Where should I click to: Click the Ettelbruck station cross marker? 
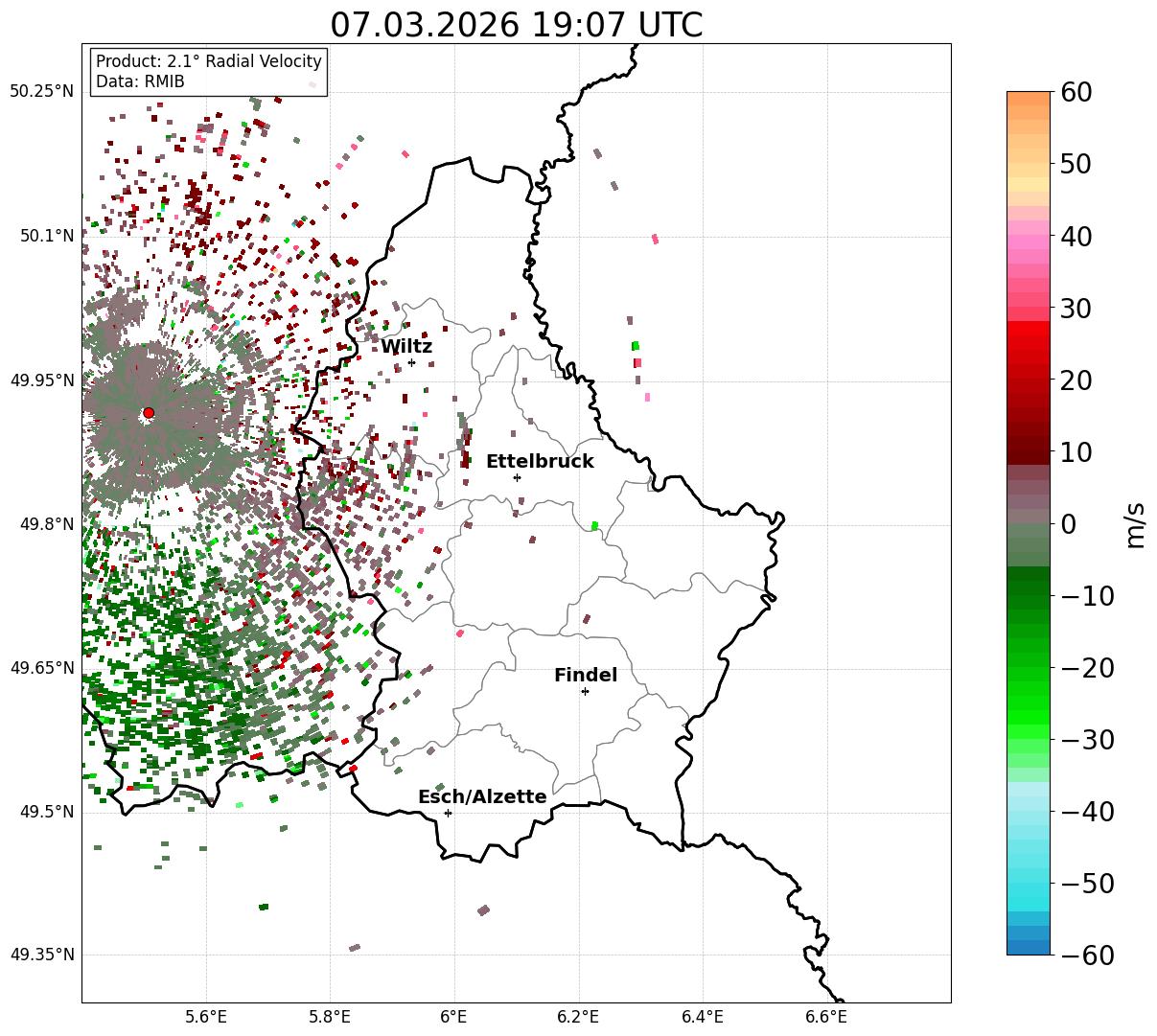517,477
